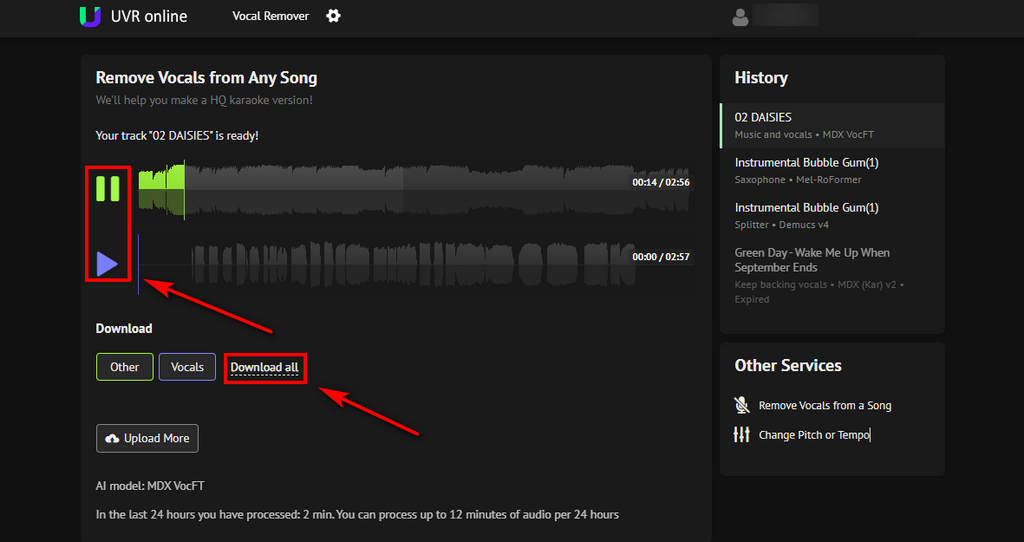Pause the playing instrumental track
Viewport: 1024px width, 542px height.
point(108,189)
